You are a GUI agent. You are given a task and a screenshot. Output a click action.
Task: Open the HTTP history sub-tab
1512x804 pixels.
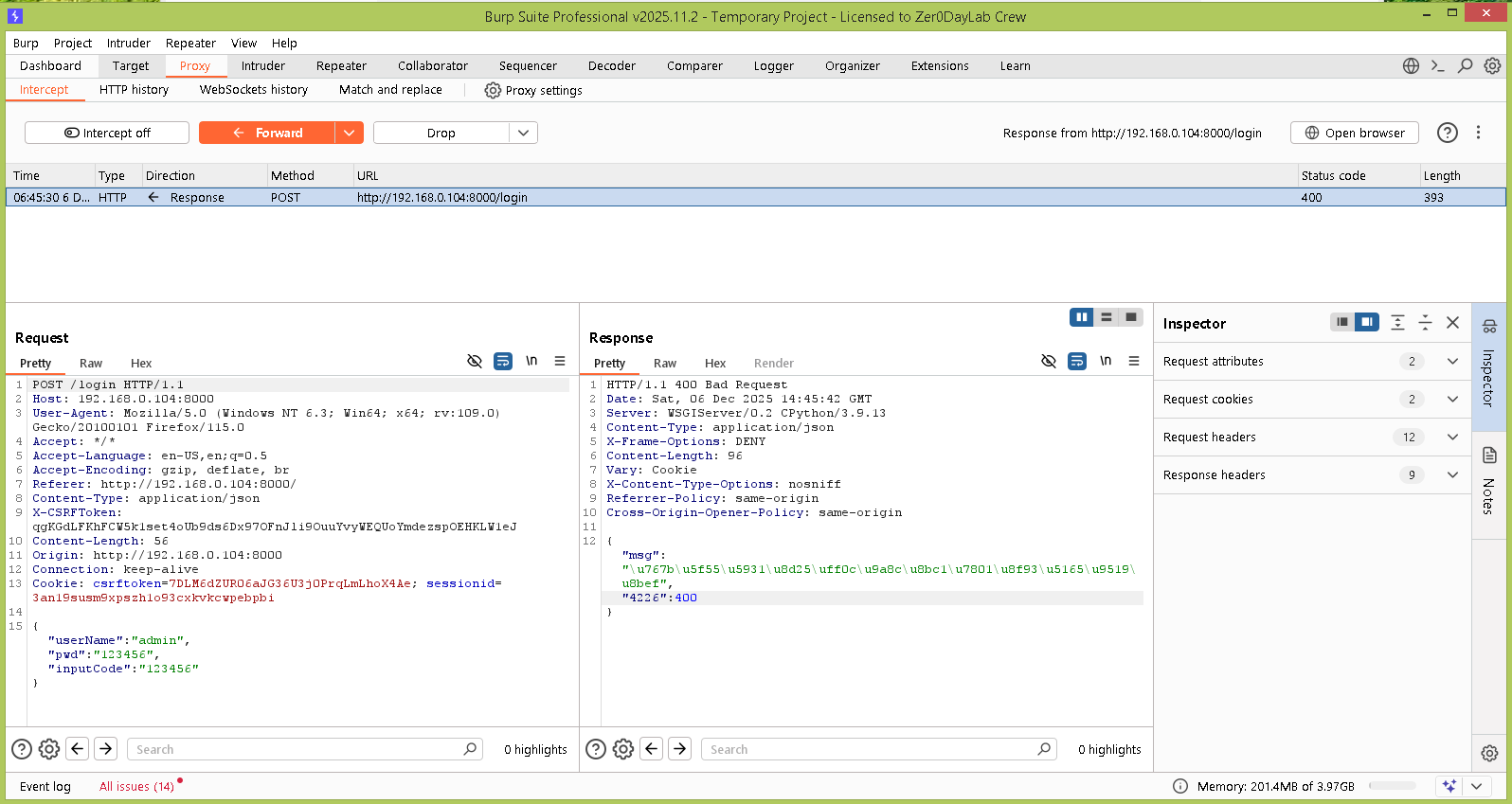click(134, 89)
